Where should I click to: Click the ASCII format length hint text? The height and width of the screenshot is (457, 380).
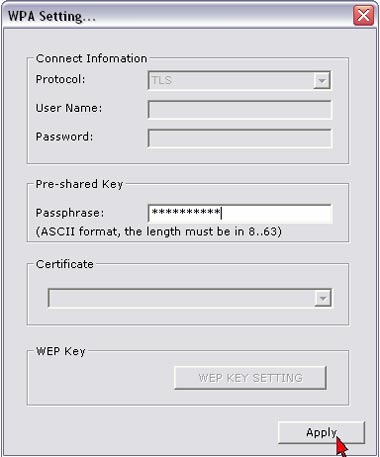point(159,231)
